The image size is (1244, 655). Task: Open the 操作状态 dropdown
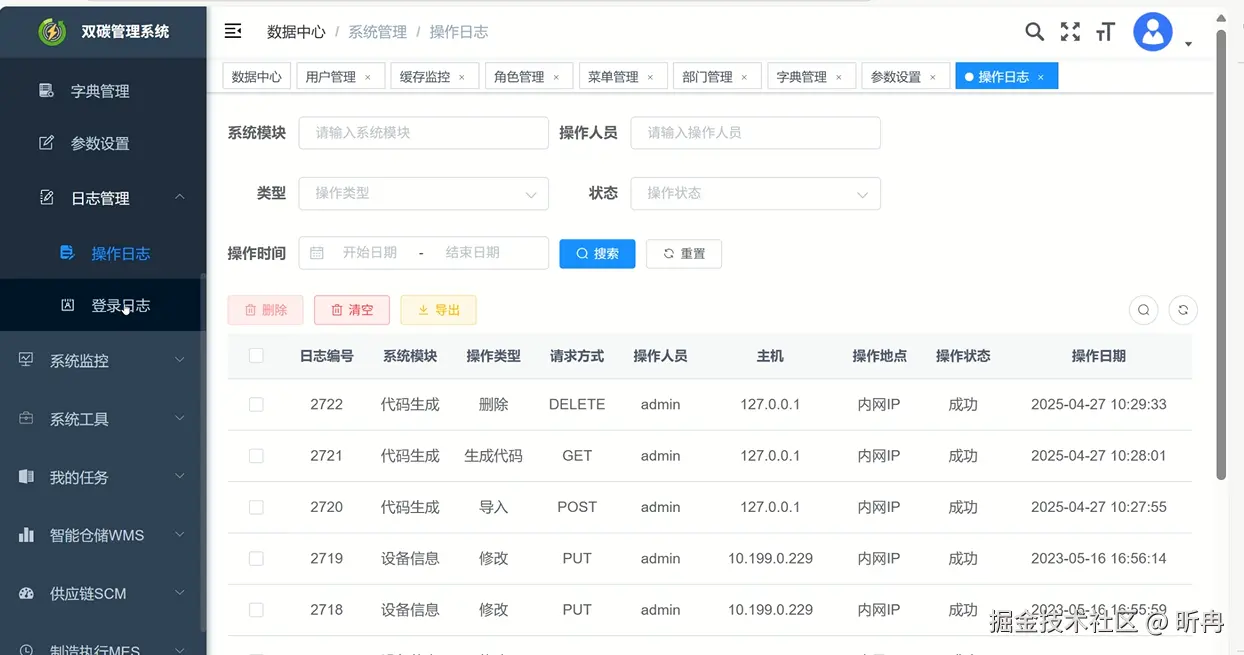755,193
